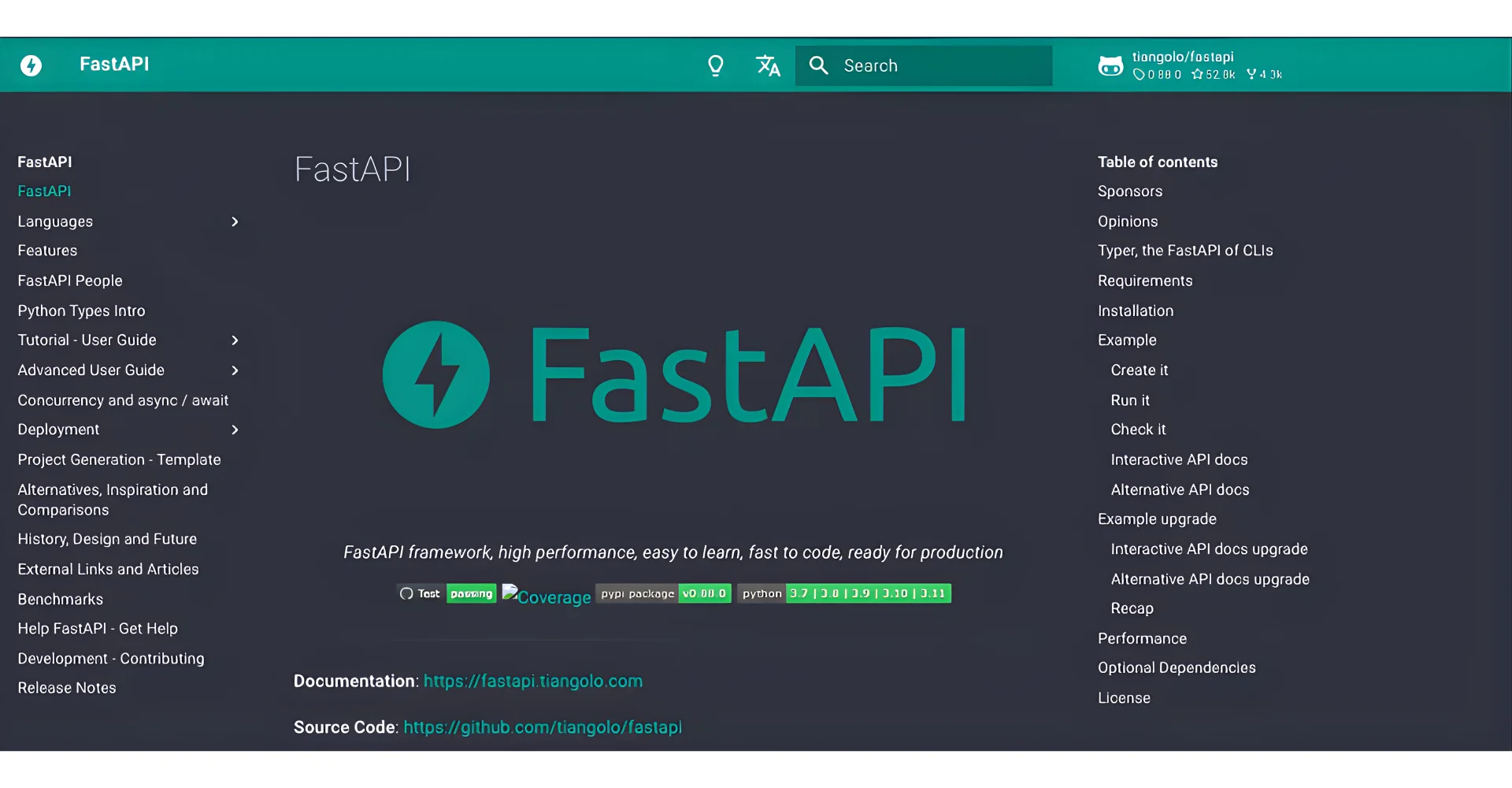Click the FastAPI lightning bolt logo
Screen dimensions: 1512x788
click(31, 65)
